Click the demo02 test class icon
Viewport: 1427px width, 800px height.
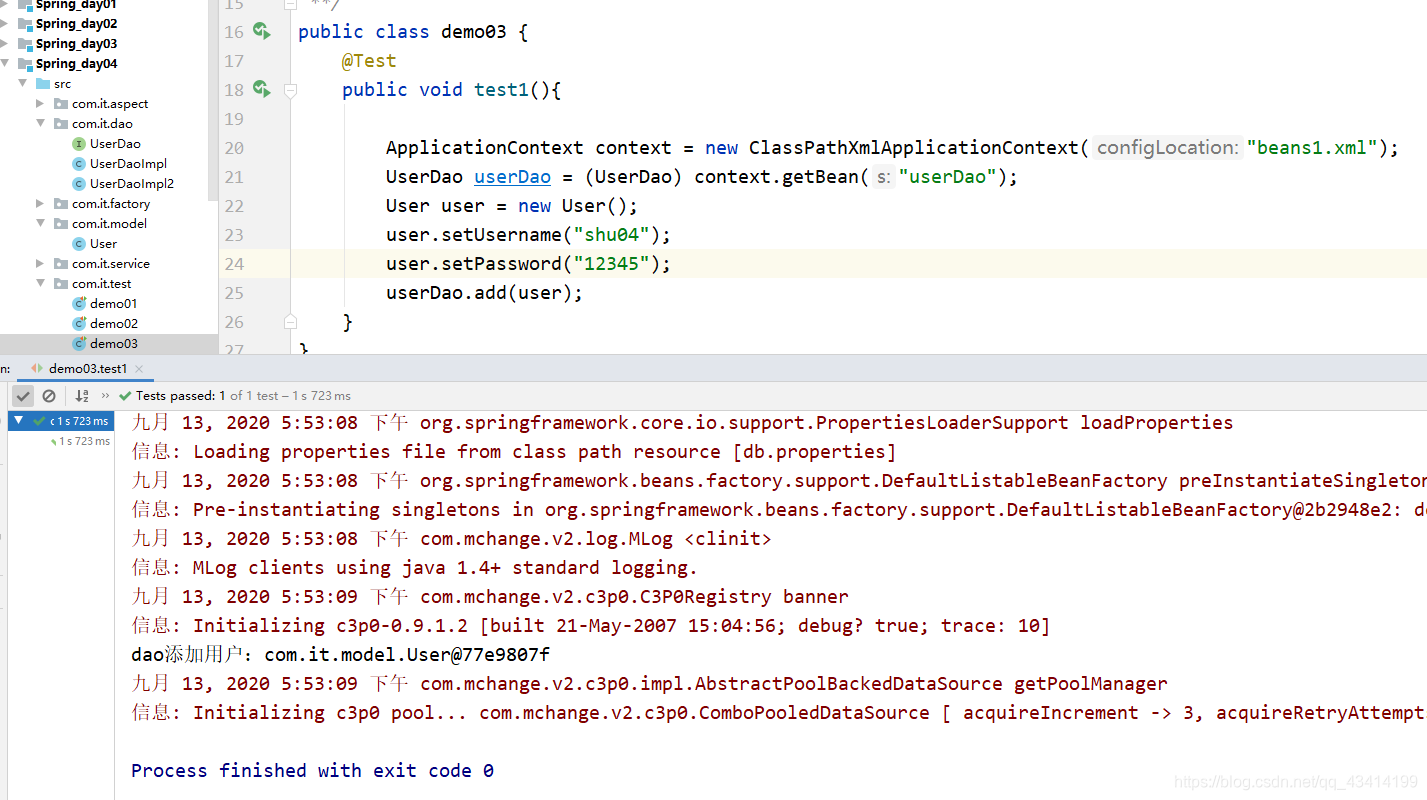[x=79, y=323]
